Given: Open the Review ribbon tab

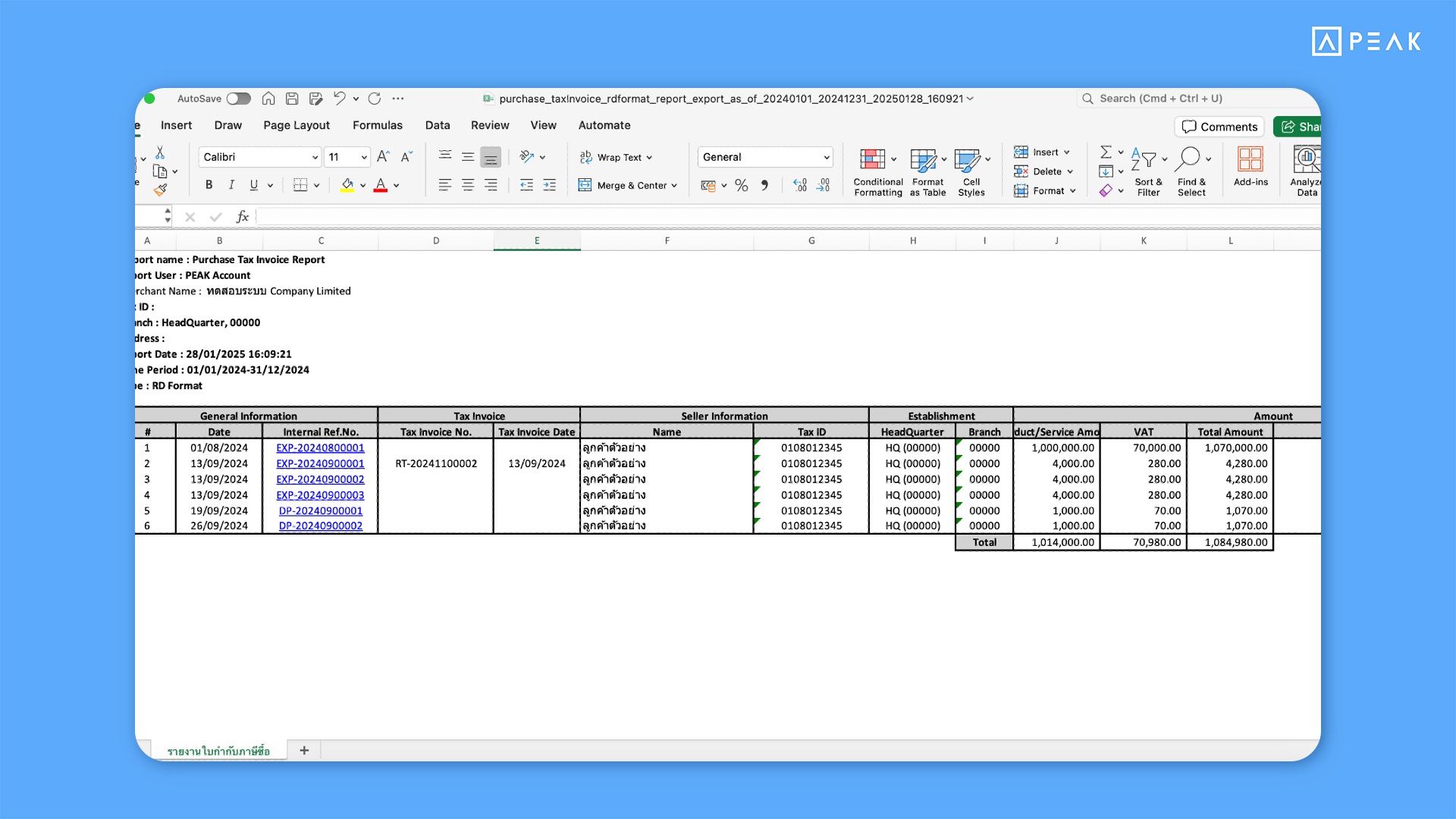Looking at the screenshot, I should click(490, 125).
